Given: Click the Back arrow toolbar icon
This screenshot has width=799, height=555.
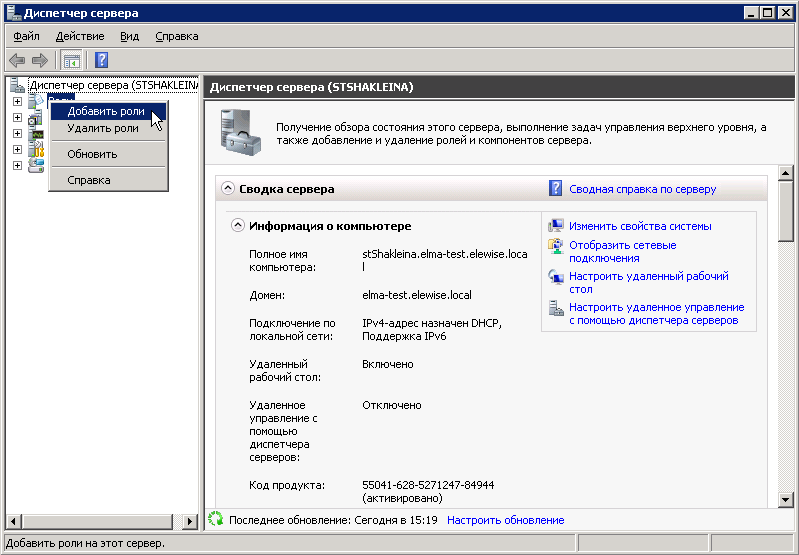Looking at the screenshot, I should point(17,60).
